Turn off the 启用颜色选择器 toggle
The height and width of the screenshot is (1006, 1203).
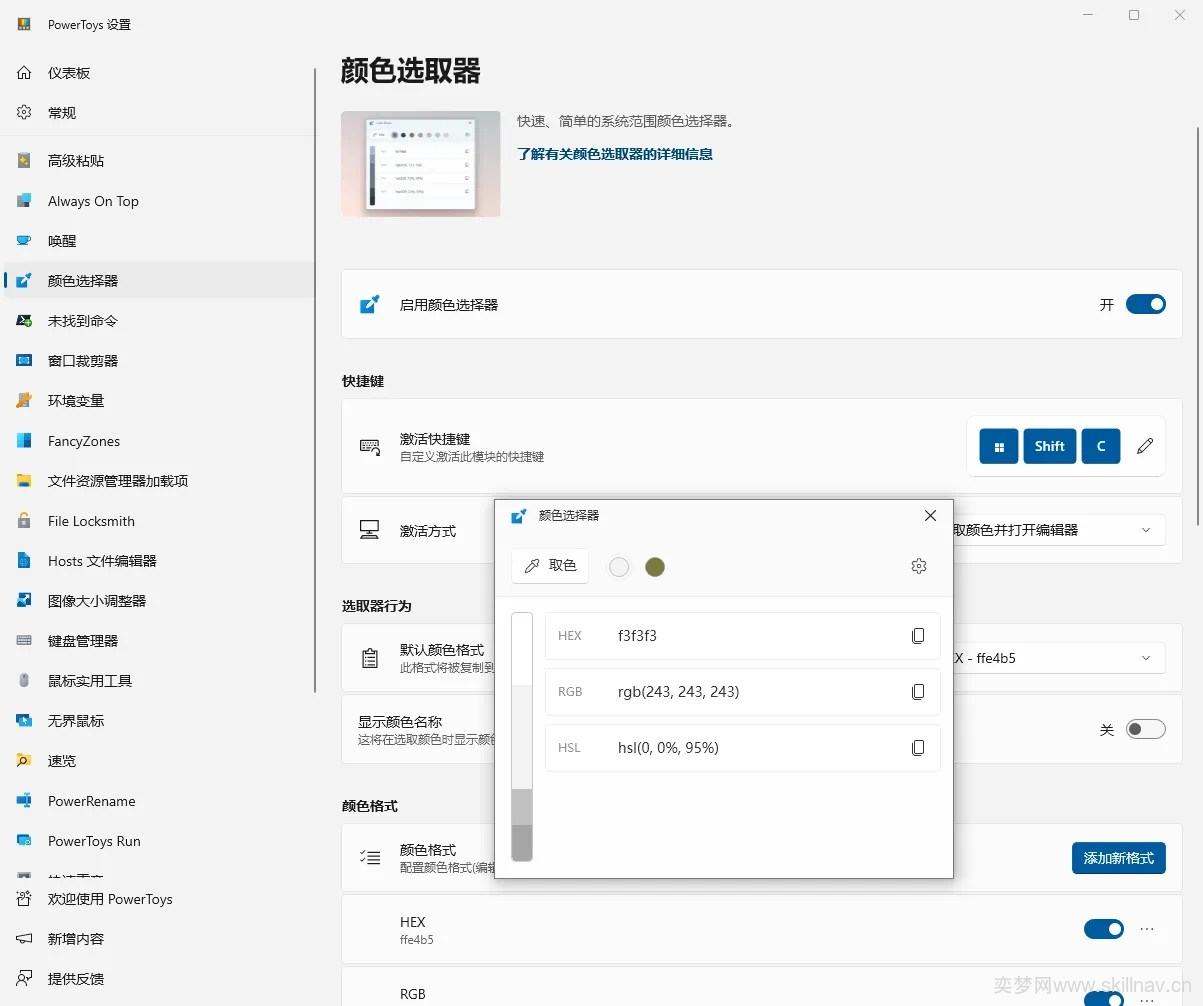[x=1146, y=304]
